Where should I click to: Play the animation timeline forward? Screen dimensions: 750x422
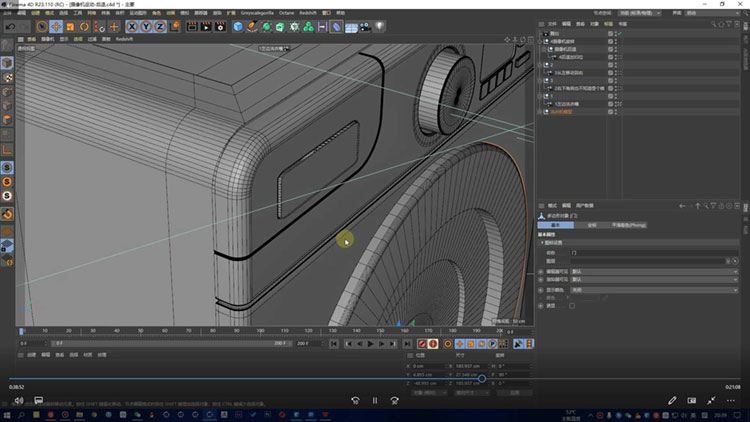[370, 343]
